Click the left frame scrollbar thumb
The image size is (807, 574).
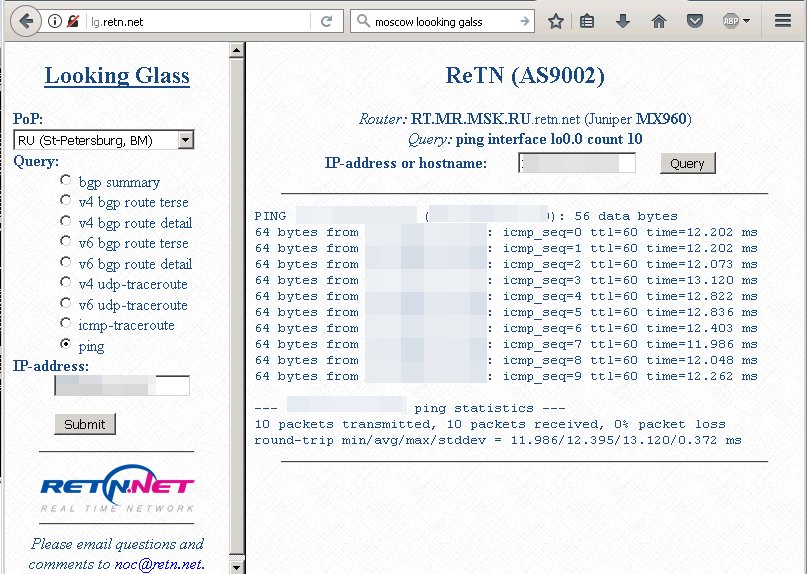[x=236, y=306]
